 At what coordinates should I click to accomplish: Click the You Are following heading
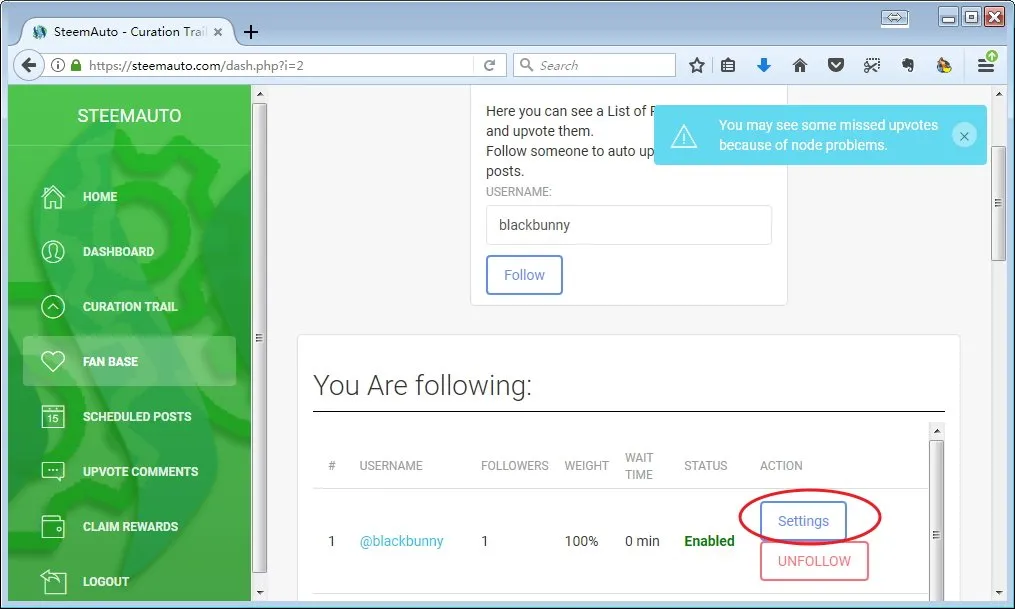pyautogui.click(x=422, y=385)
